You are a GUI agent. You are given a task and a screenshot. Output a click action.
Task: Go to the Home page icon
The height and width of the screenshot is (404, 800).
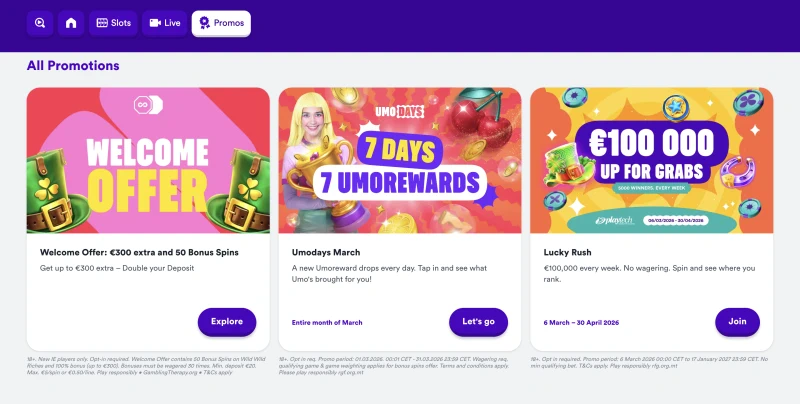pyautogui.click(x=70, y=22)
